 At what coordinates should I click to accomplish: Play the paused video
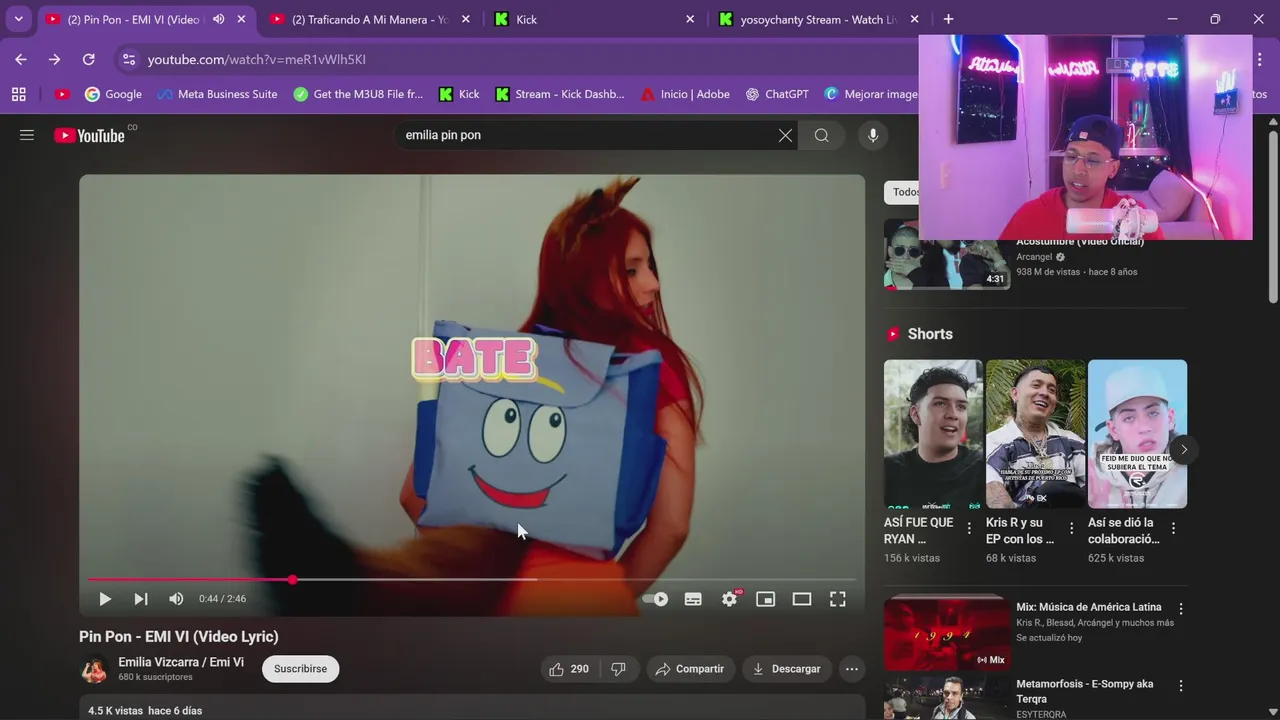[x=105, y=599]
